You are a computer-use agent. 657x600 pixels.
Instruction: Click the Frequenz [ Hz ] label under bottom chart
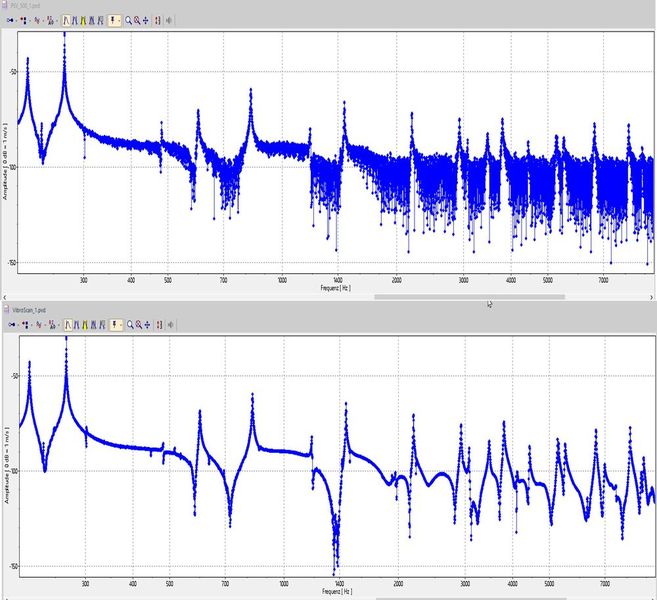(337, 591)
